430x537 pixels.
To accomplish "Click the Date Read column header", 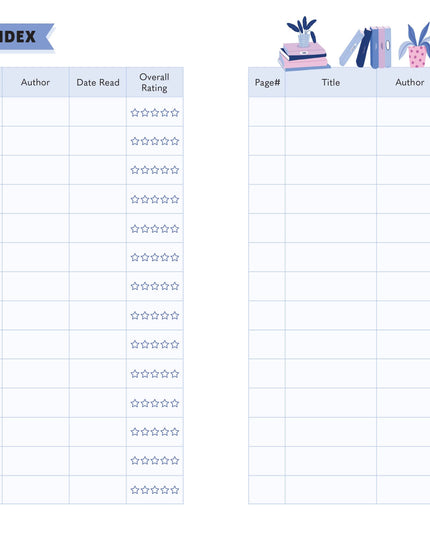I will (x=98, y=82).
